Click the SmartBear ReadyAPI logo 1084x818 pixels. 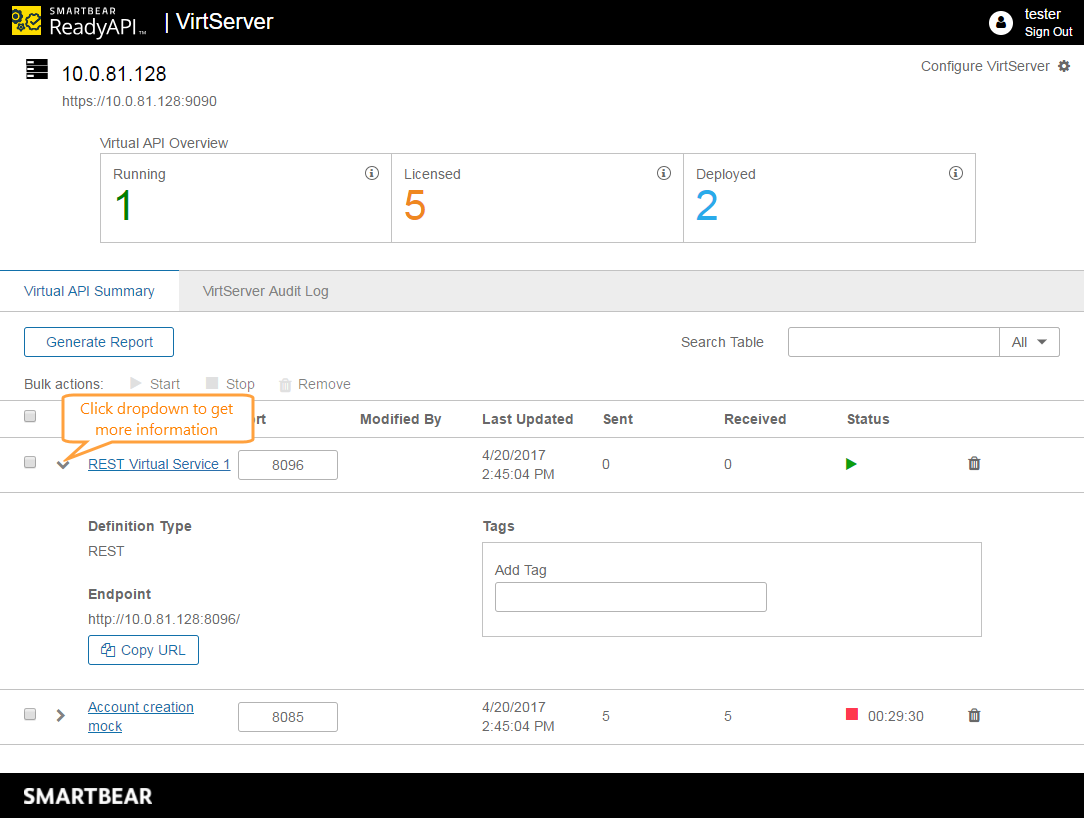click(x=80, y=21)
